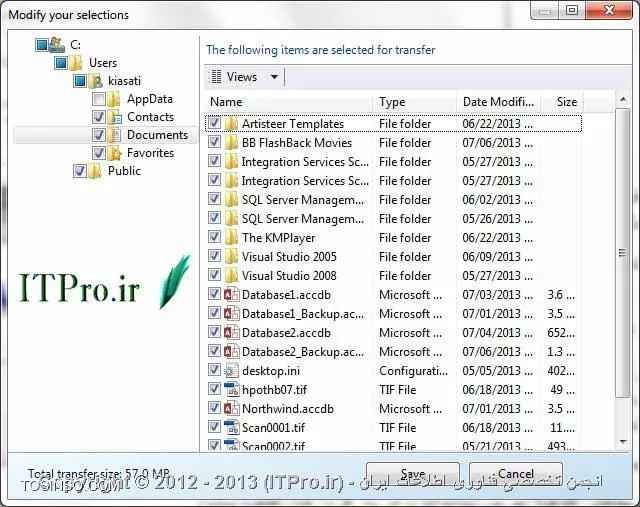The width and height of the screenshot is (640, 507).
Task: Click the Public folder icon
Action: pyautogui.click(x=95, y=171)
